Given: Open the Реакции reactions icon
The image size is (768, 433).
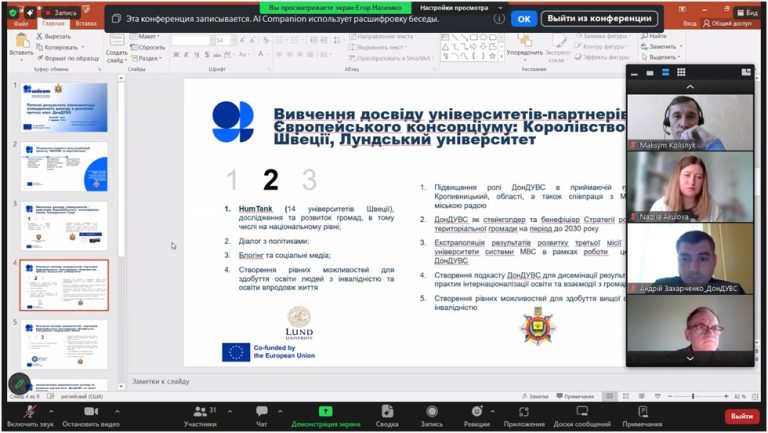Looking at the screenshot, I should tap(477, 416).
